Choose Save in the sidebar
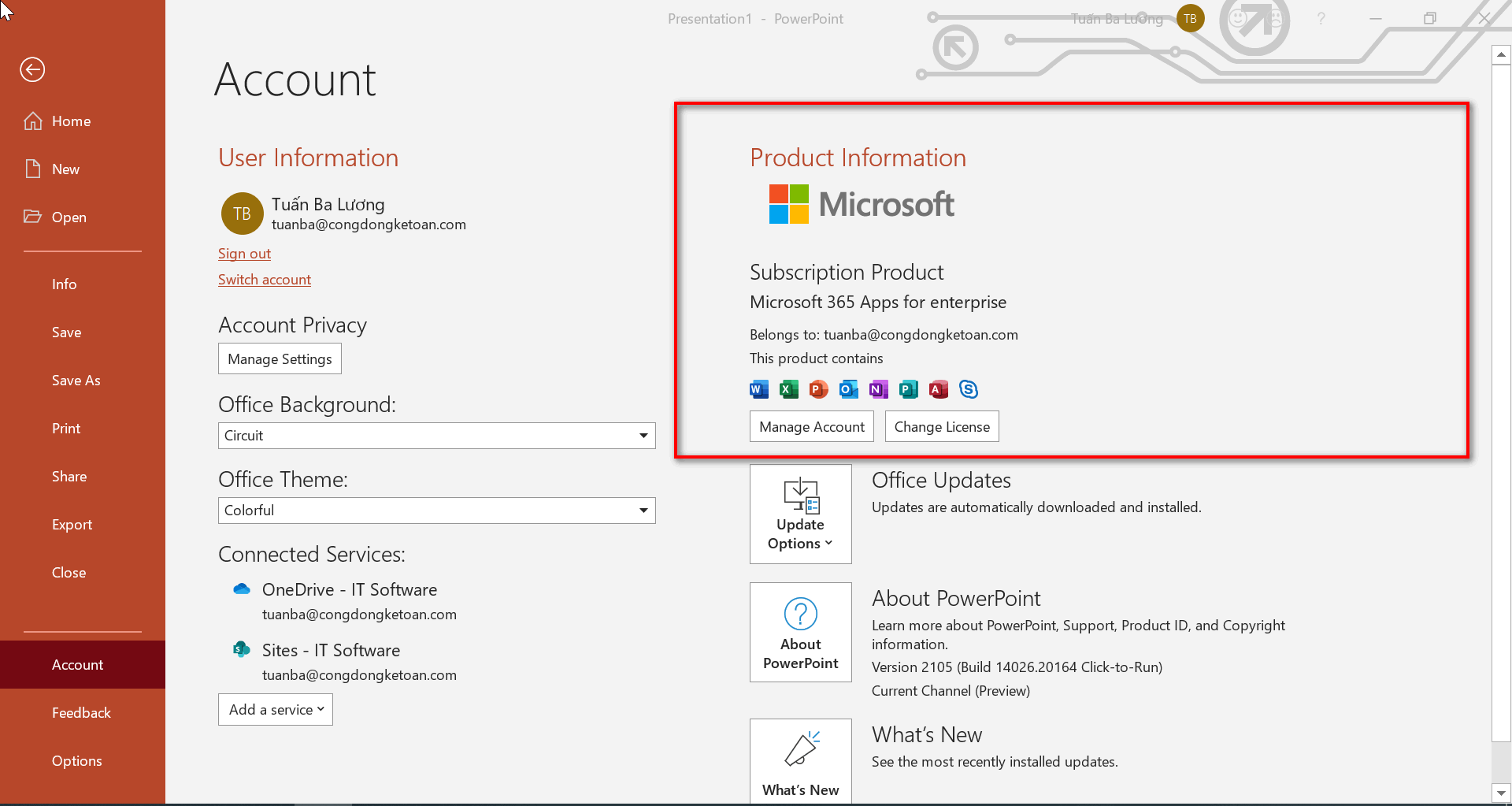 point(83,332)
